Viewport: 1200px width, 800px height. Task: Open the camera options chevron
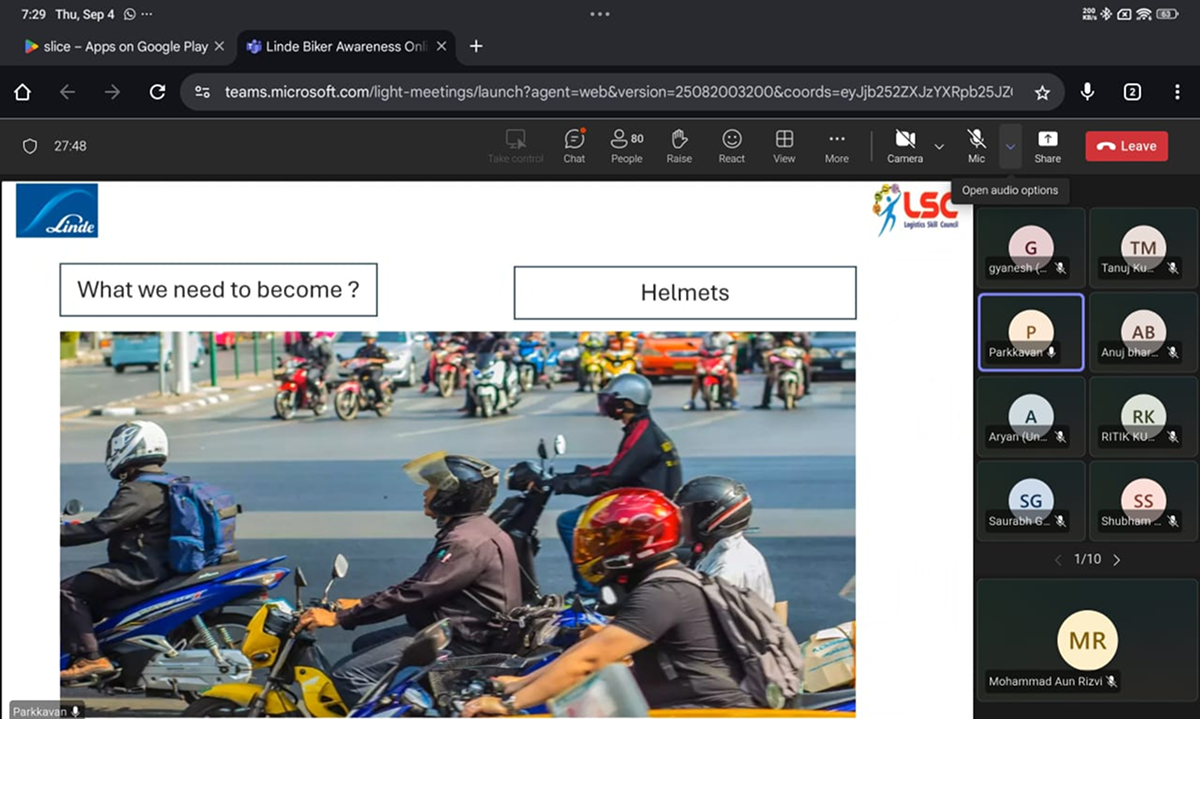pyautogui.click(x=938, y=146)
